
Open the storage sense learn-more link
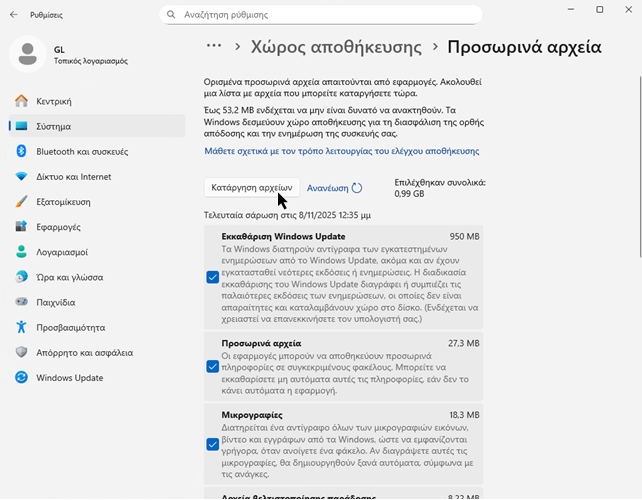pos(341,151)
